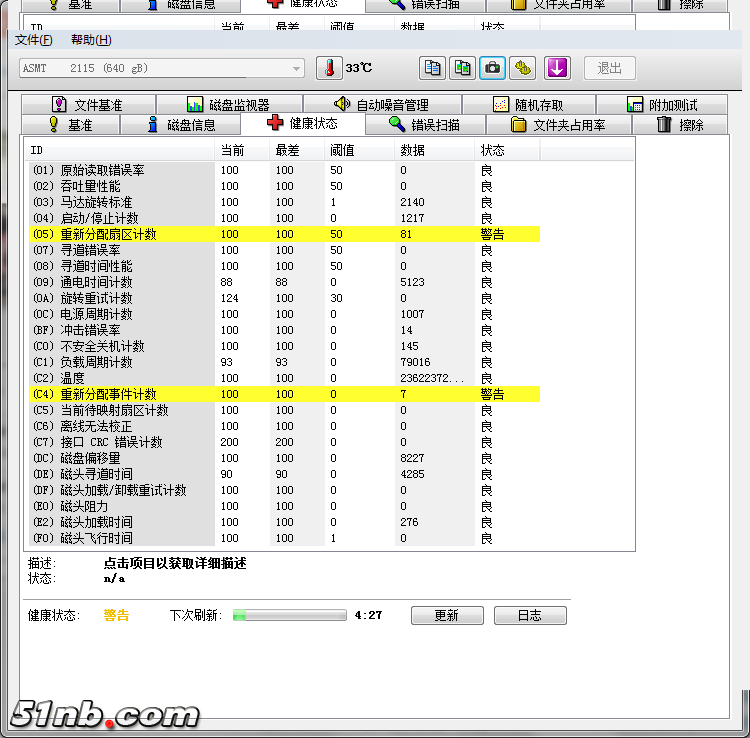The width and height of the screenshot is (750, 738).
Task: Switch to the 文件夹占用率 tab
Action: click(x=558, y=125)
